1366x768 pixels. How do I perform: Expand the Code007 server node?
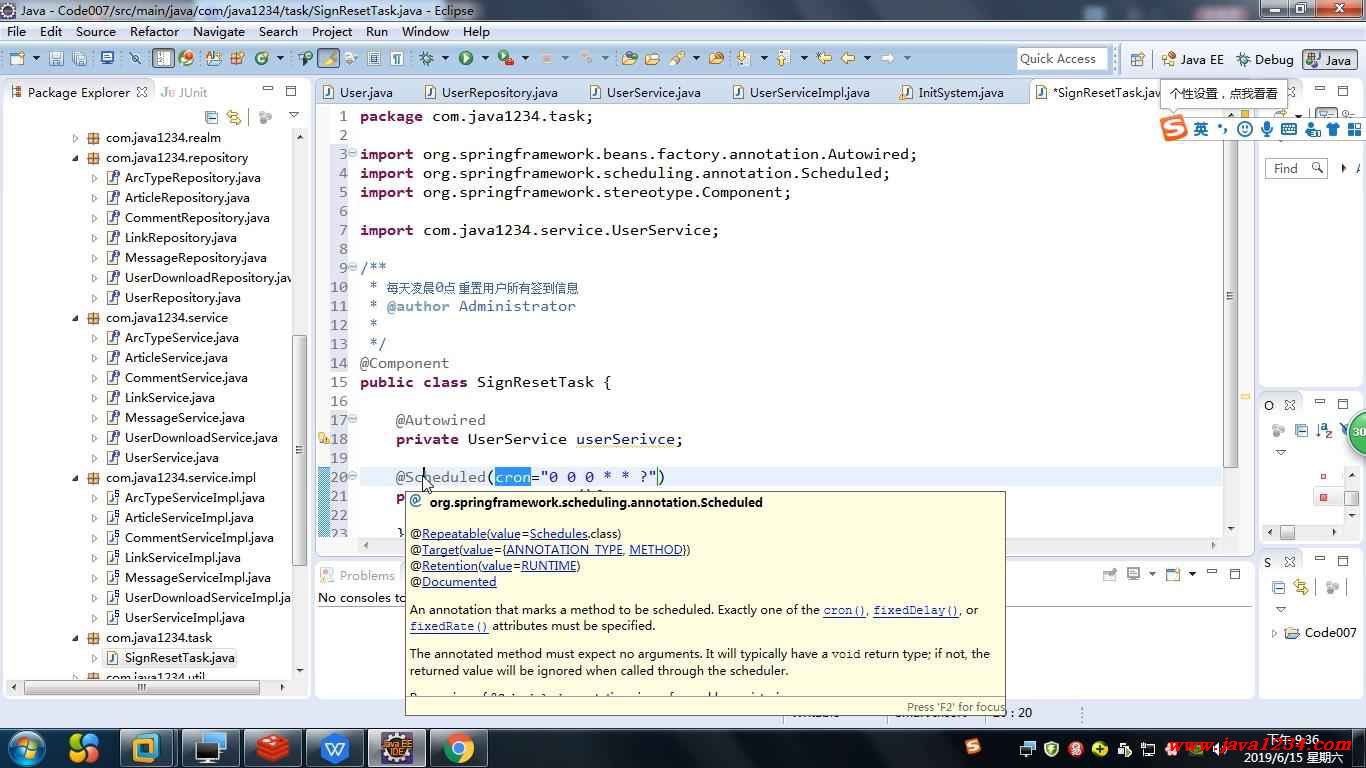click(x=1275, y=633)
